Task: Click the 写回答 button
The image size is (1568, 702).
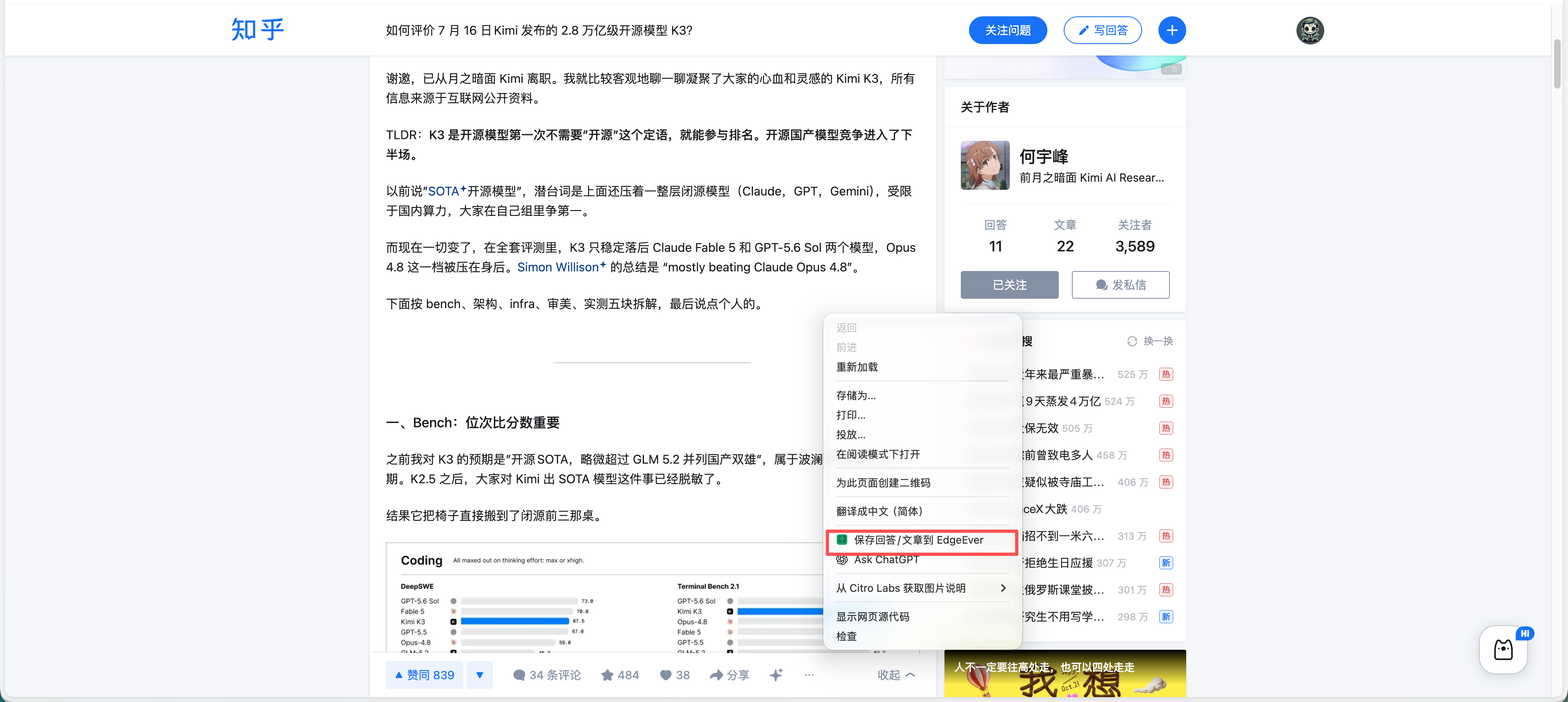Action: coord(1102,31)
